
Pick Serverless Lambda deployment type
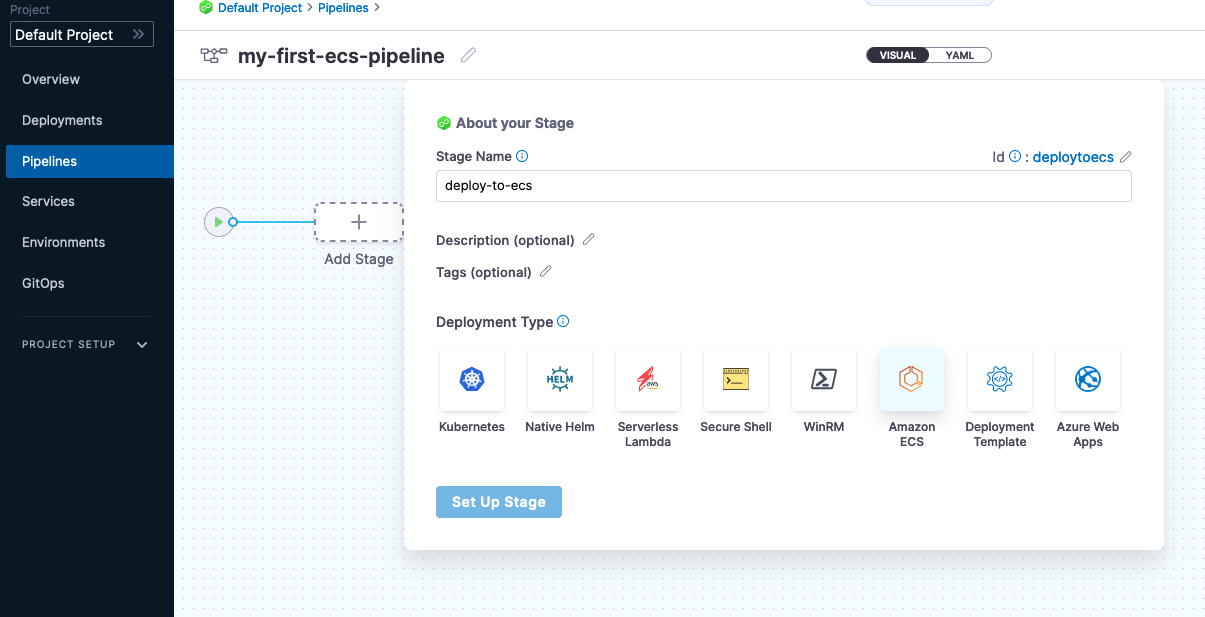coord(648,379)
